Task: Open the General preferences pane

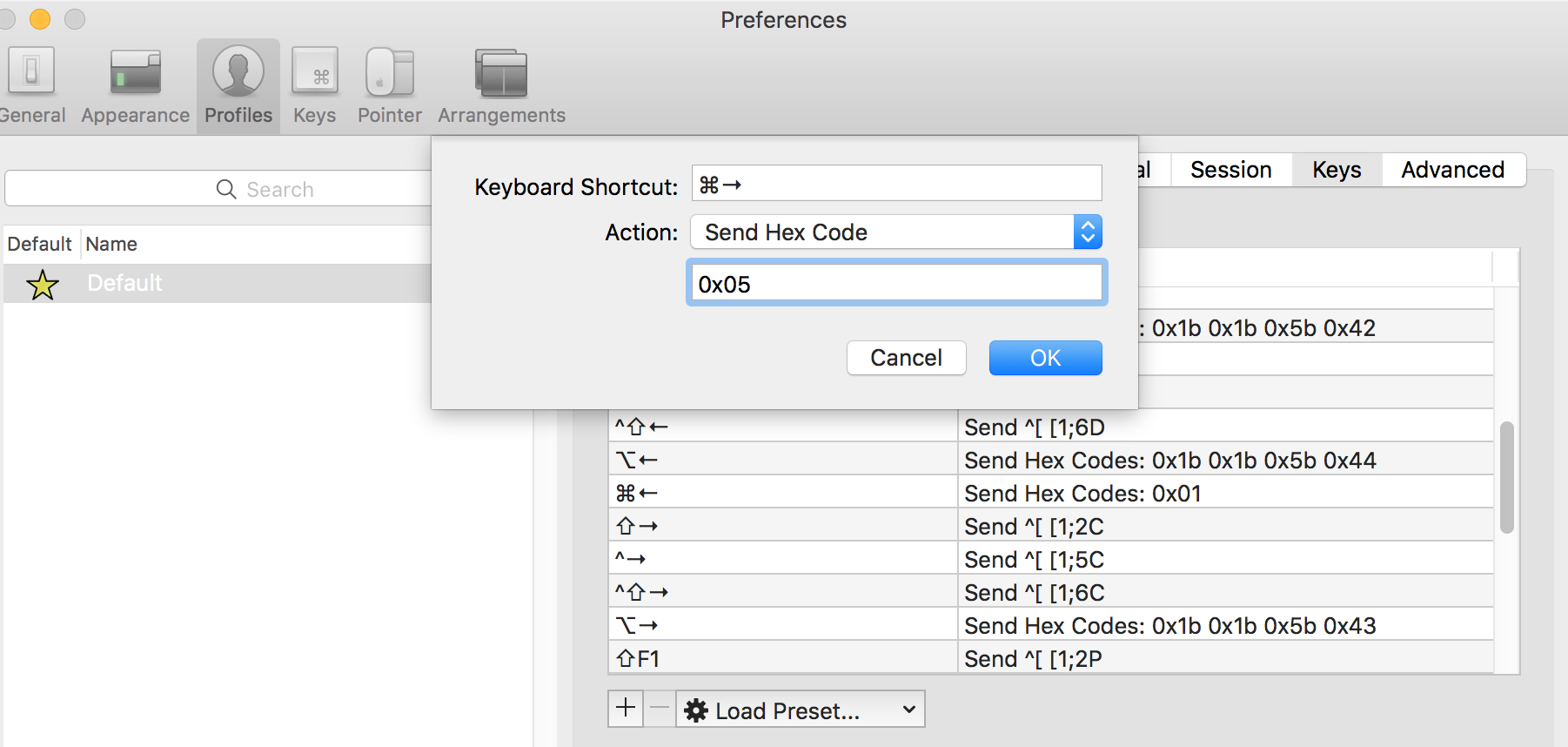Action: [x=31, y=85]
